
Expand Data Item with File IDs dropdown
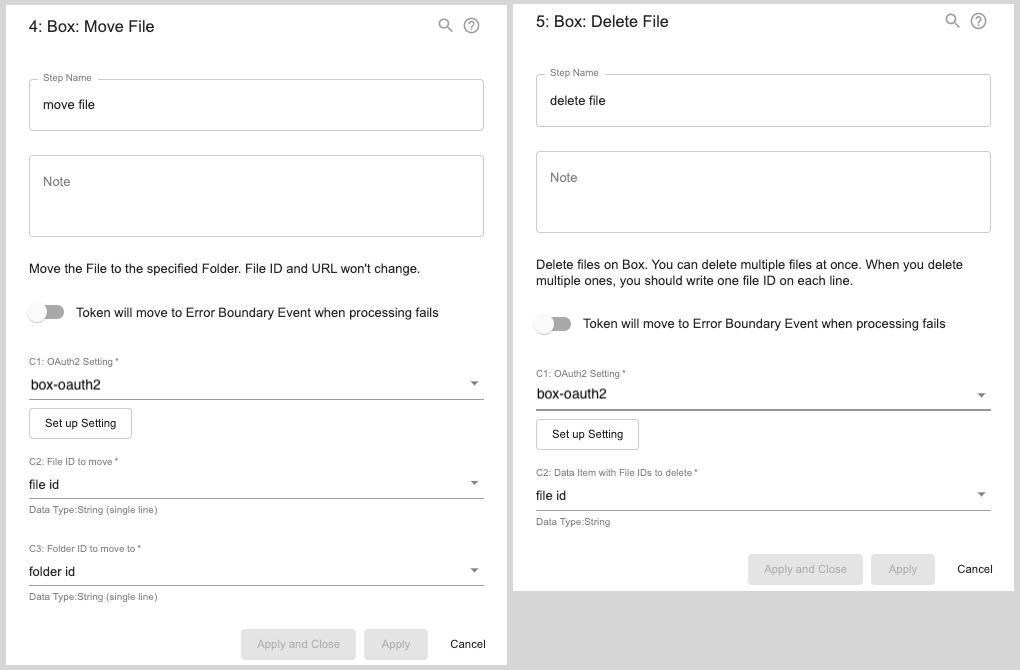click(x=763, y=495)
